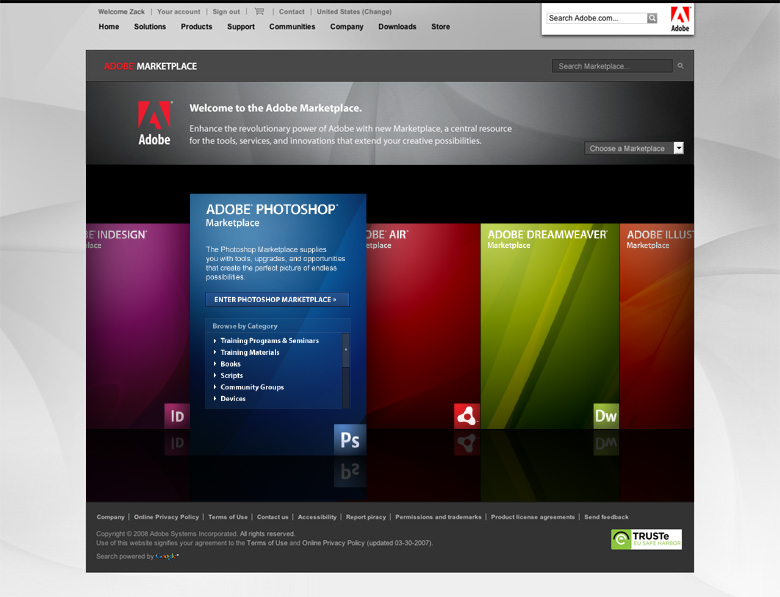The height and width of the screenshot is (597, 780).
Task: Select the Adobe Dreamweaver marketplace panel
Action: click(550, 326)
